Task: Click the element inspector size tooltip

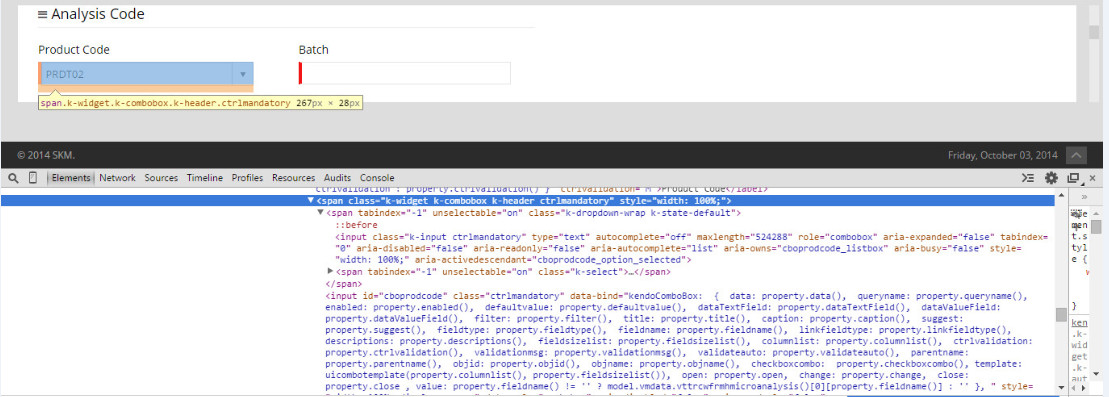Action: (200, 103)
